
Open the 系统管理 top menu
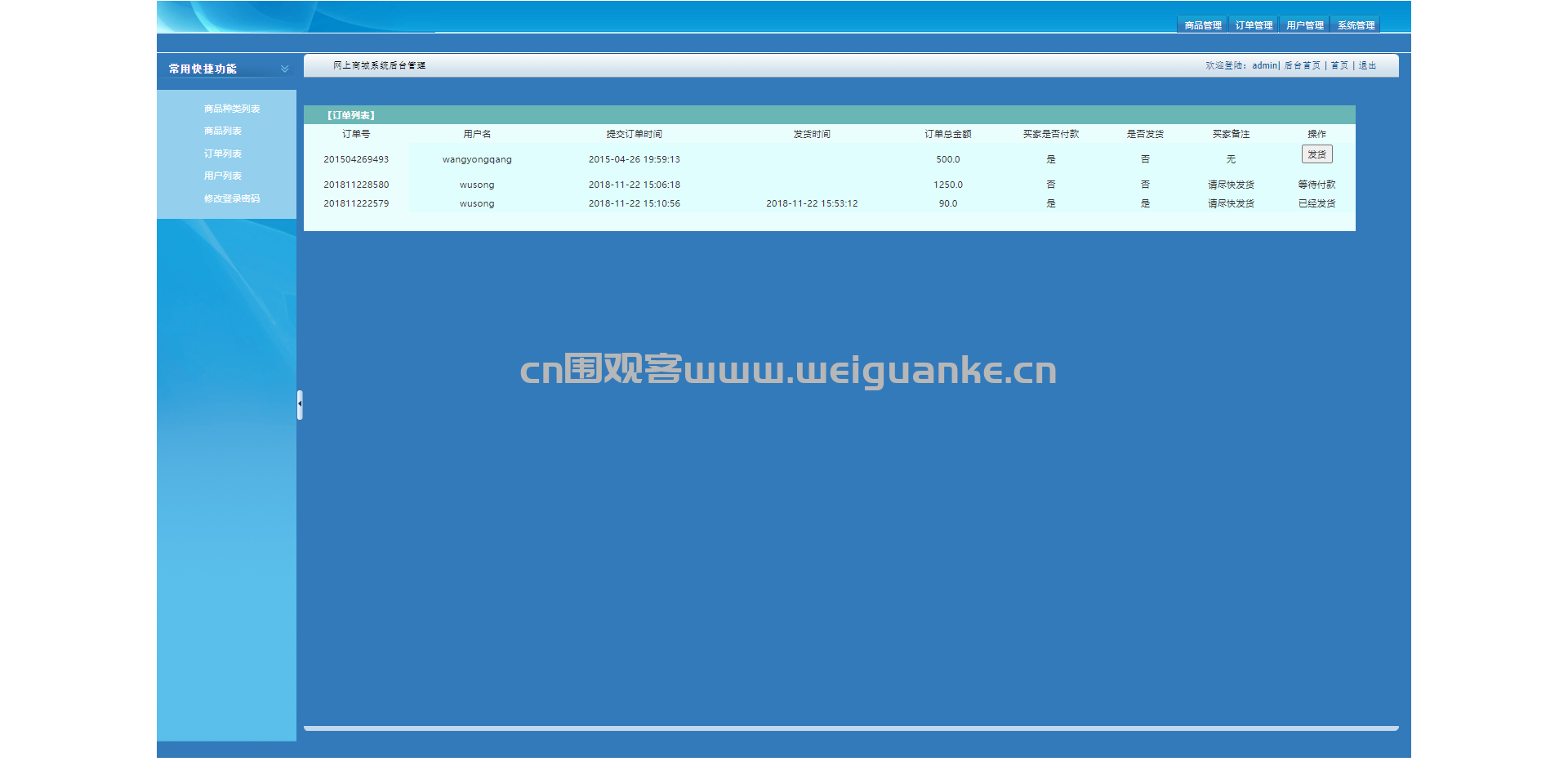1356,25
